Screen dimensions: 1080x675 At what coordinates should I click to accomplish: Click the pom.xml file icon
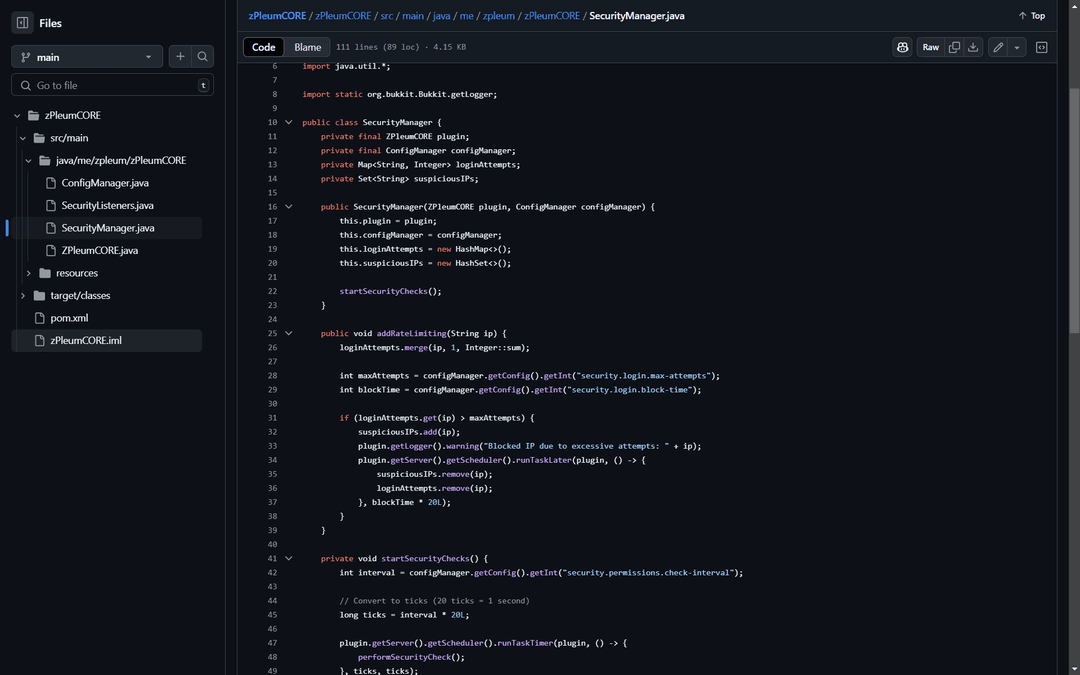pos(39,318)
